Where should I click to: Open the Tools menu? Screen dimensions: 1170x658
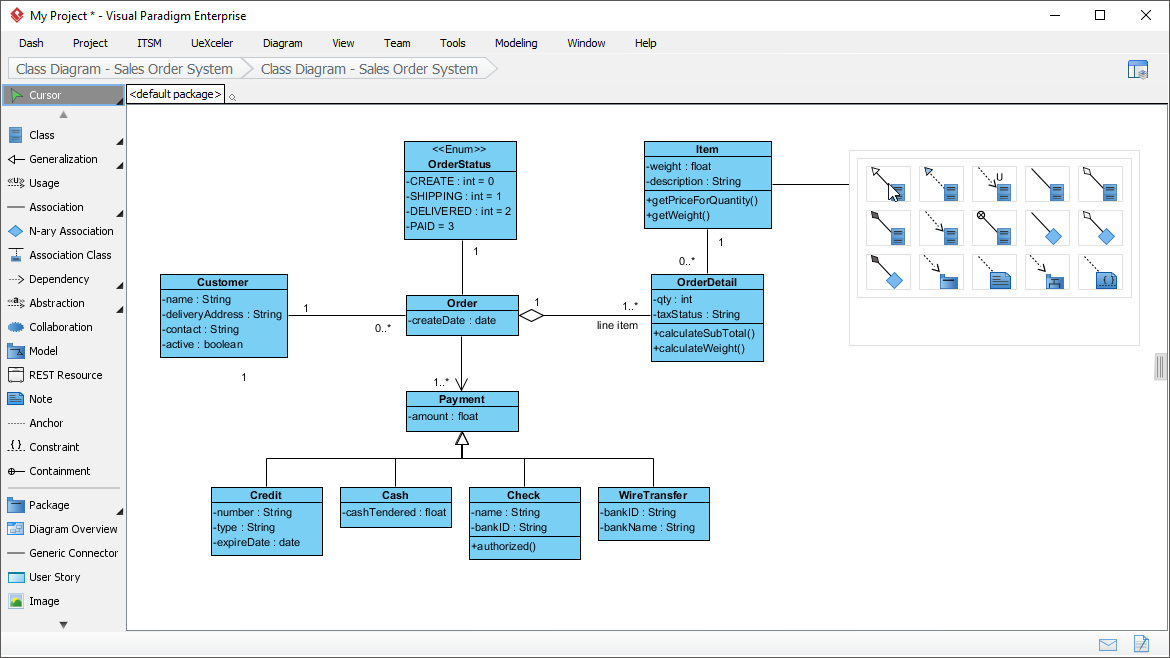click(453, 43)
